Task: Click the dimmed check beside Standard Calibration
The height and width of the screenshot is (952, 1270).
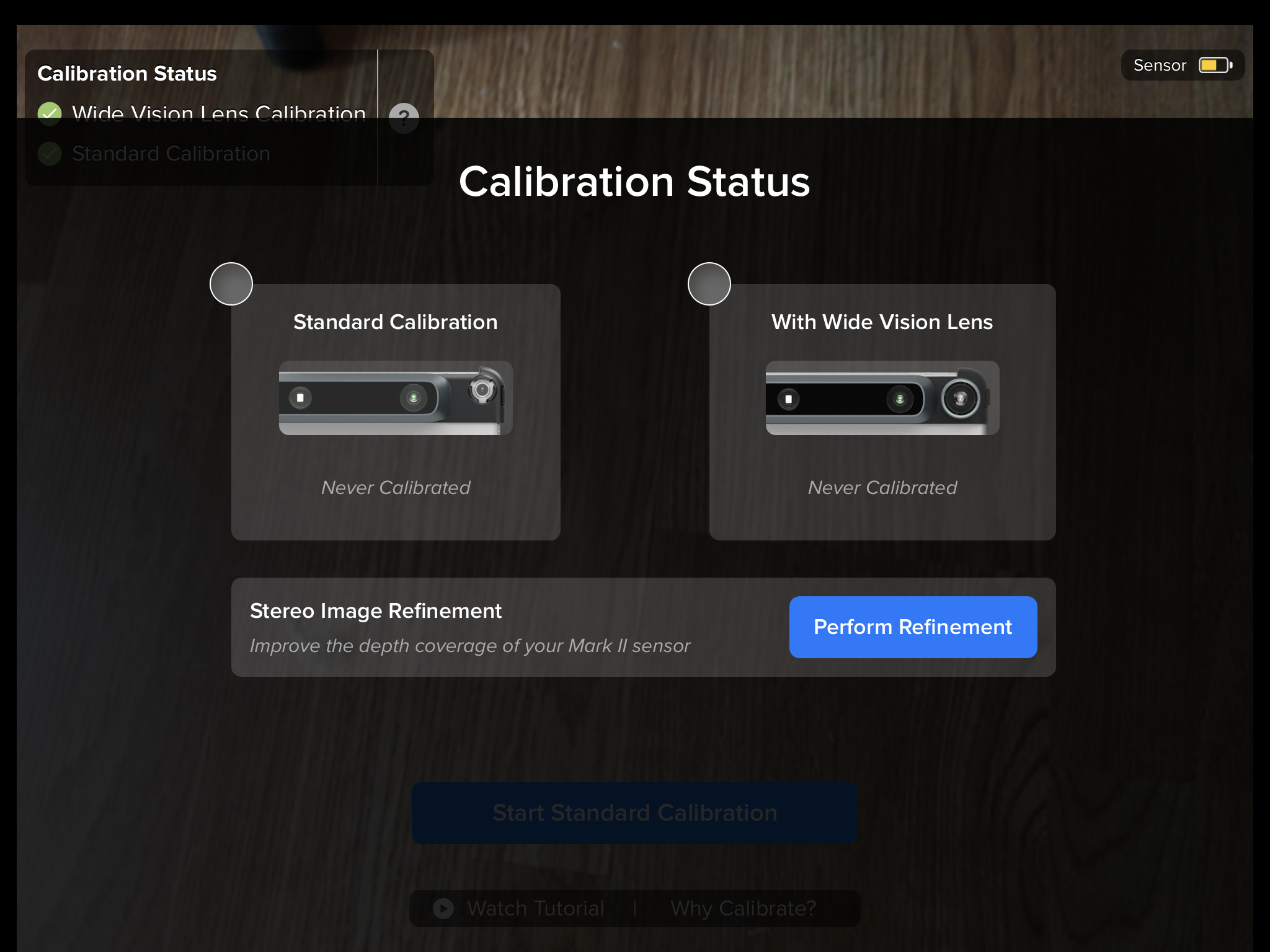Action: tap(50, 154)
